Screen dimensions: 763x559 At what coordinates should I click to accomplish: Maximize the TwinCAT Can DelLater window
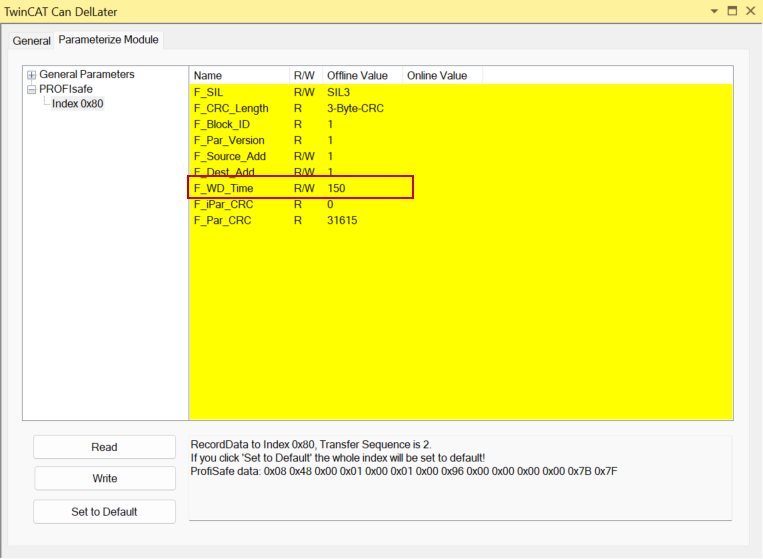point(732,11)
